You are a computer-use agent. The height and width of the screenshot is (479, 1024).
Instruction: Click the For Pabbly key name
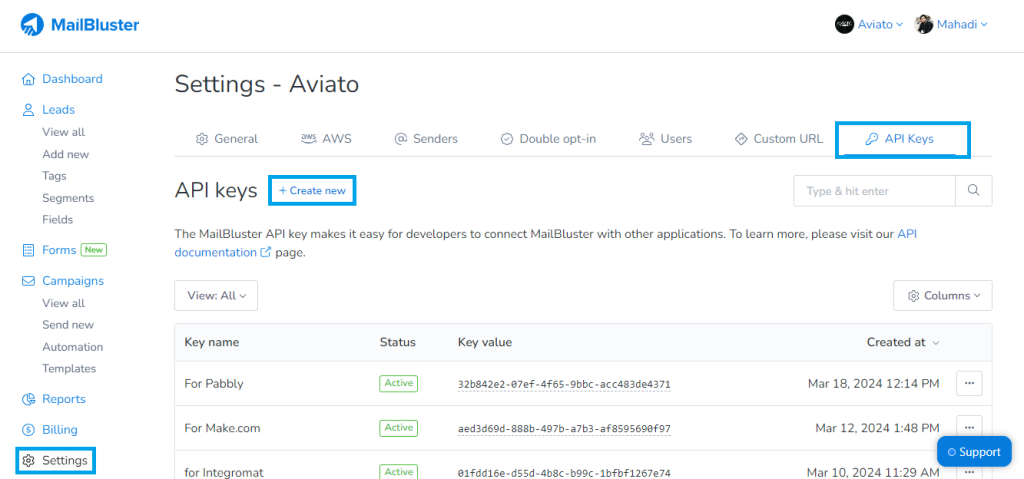pyautogui.click(x=214, y=384)
